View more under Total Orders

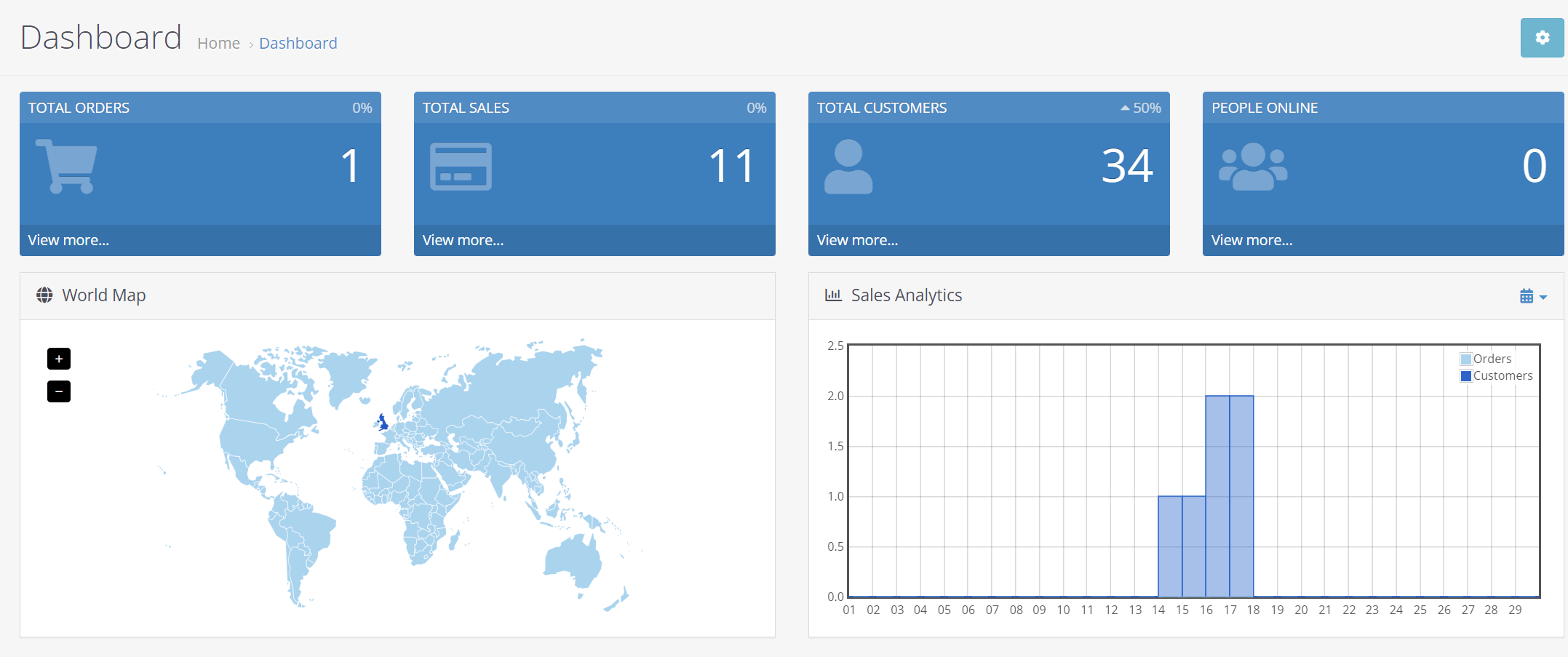(68, 240)
